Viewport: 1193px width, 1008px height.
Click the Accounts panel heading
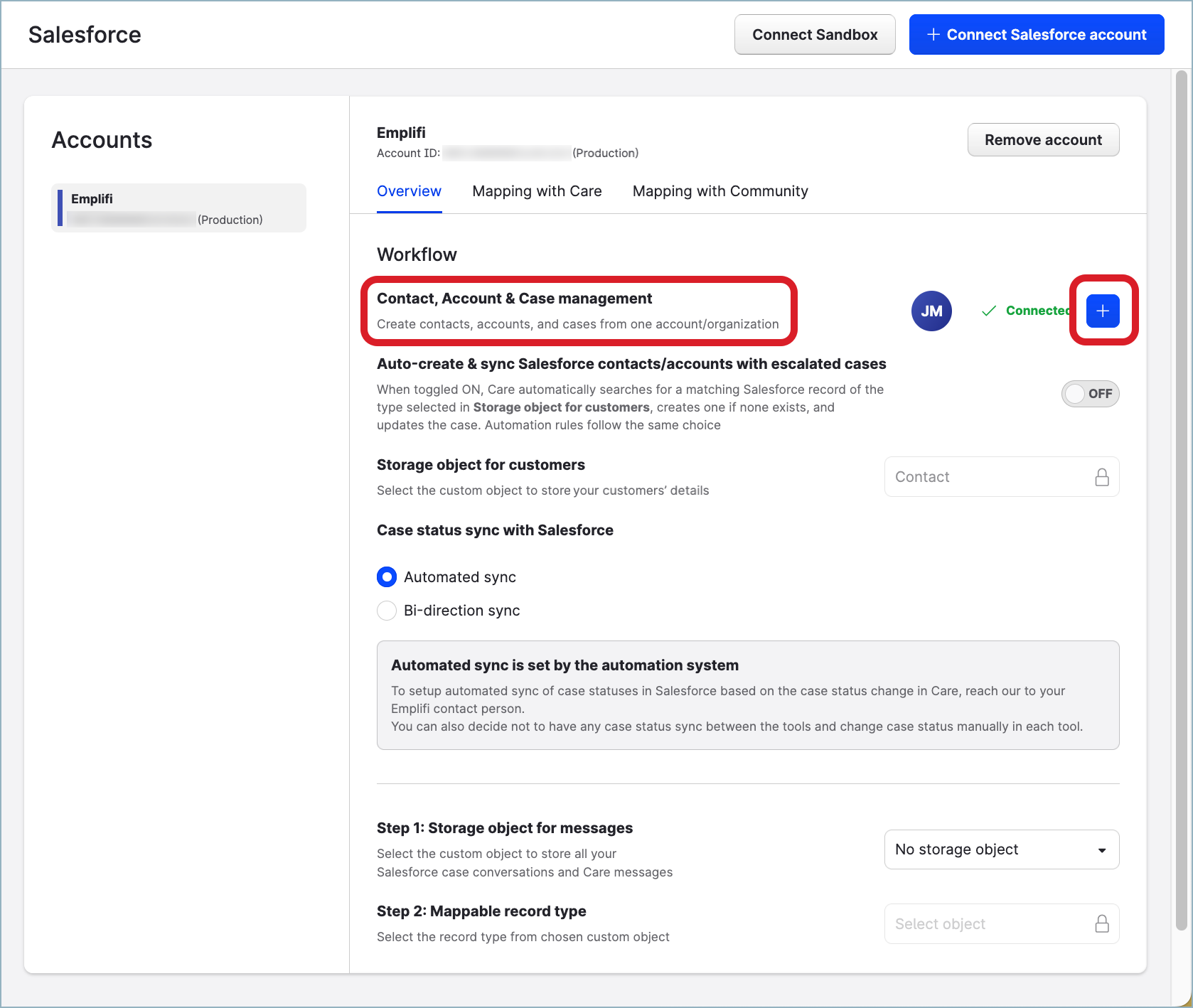click(x=102, y=140)
